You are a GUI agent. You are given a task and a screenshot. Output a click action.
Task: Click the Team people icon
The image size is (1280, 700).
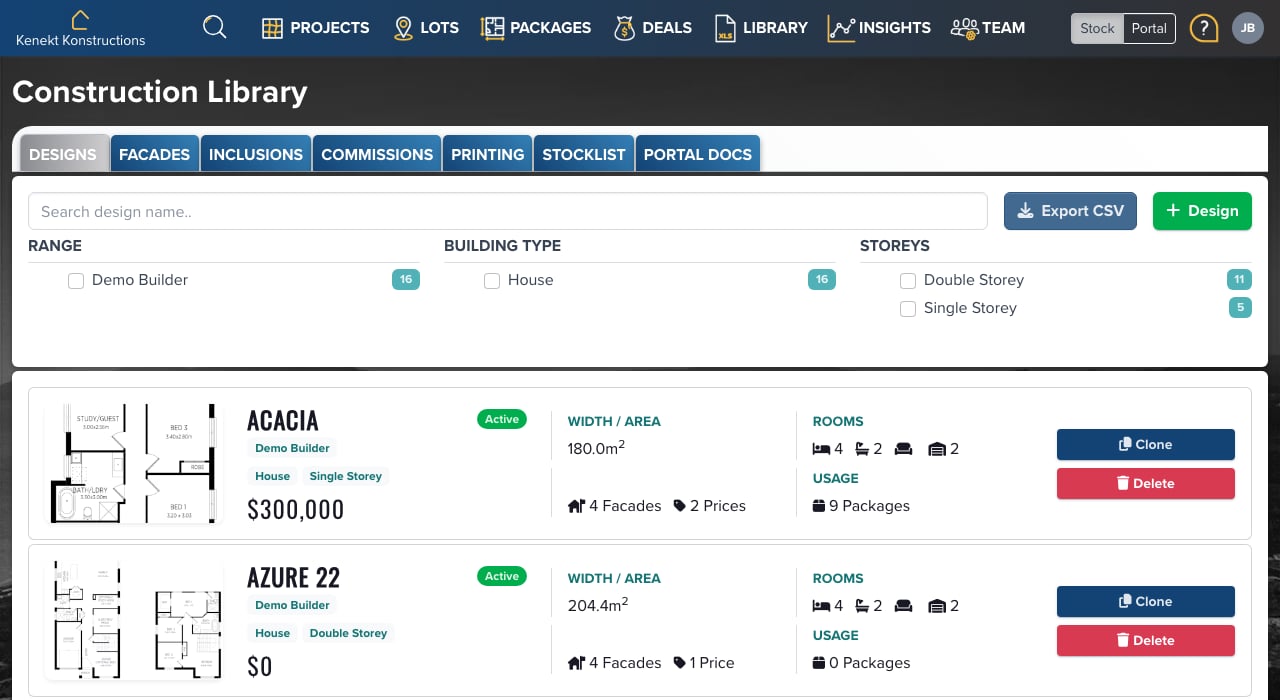tap(964, 28)
